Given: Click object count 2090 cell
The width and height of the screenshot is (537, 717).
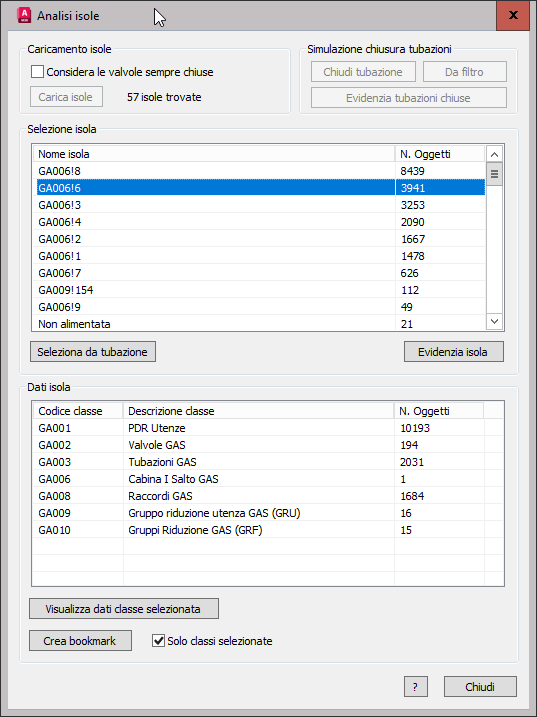Looking at the screenshot, I should tap(440, 222).
